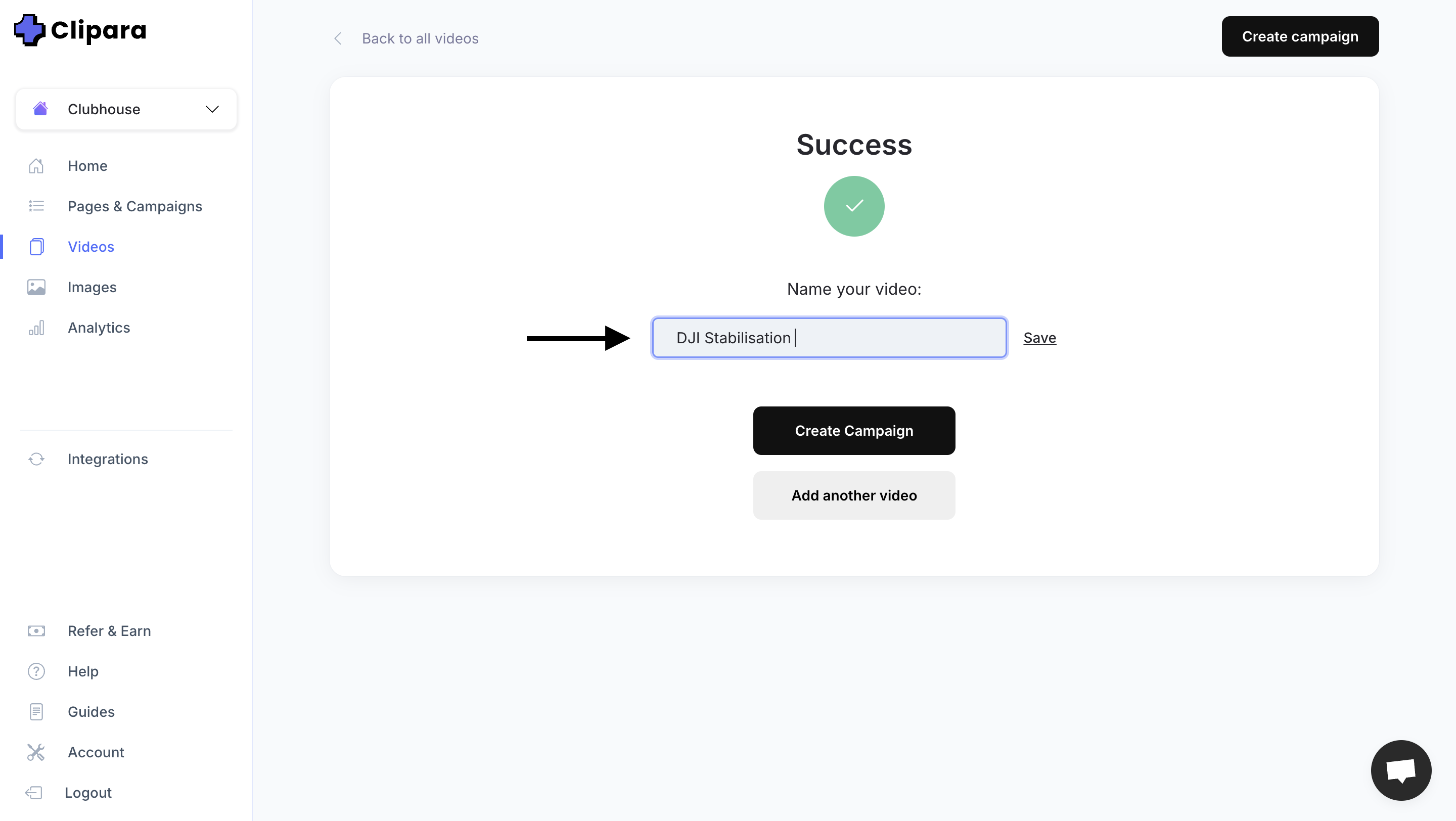Image resolution: width=1456 pixels, height=821 pixels.
Task: Open the Analytics bar chart icon
Action: point(36,328)
